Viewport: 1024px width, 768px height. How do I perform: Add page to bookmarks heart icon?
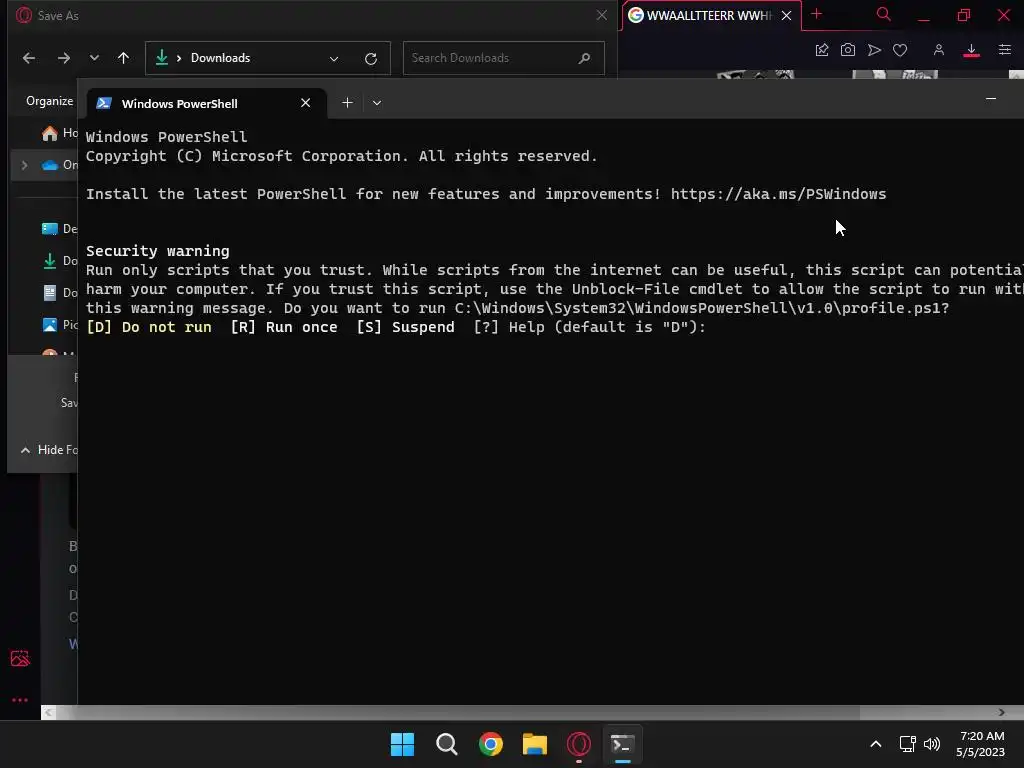[900, 50]
